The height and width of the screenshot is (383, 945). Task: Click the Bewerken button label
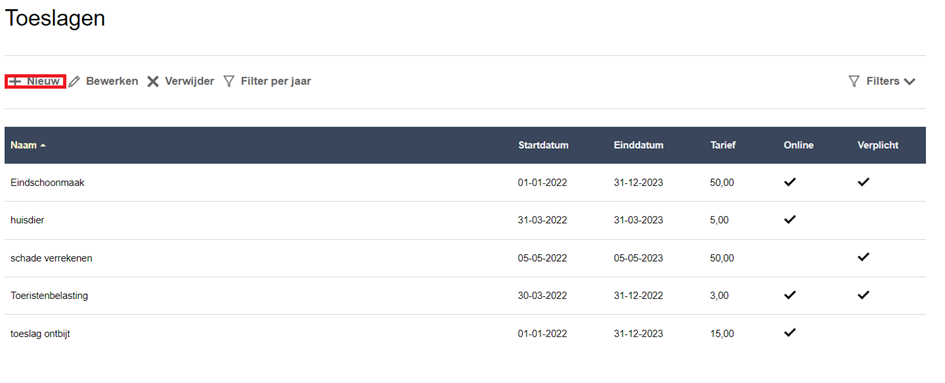112,81
